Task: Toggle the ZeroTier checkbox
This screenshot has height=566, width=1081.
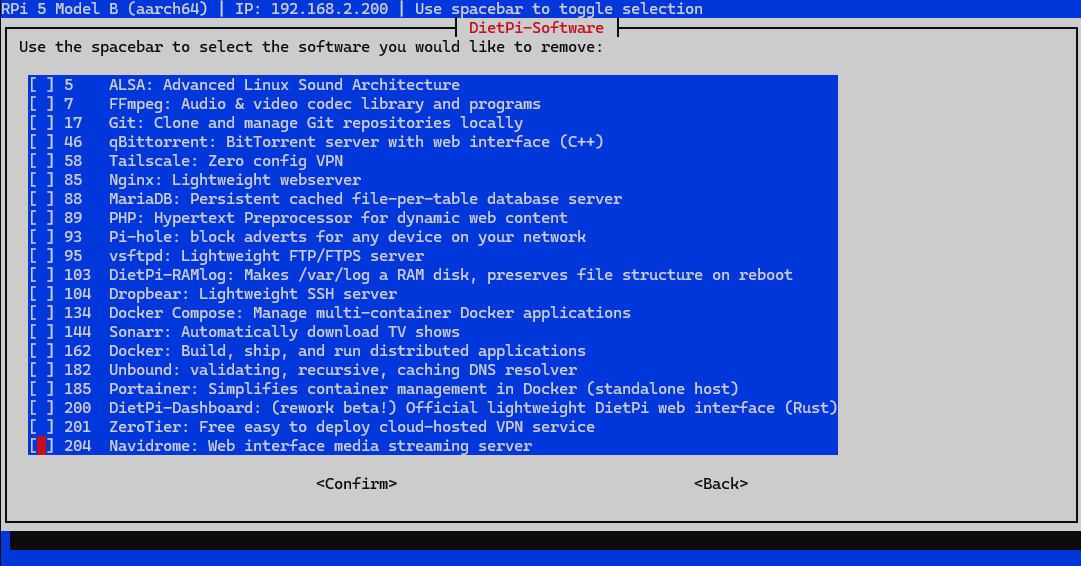Action: [x=41, y=427]
